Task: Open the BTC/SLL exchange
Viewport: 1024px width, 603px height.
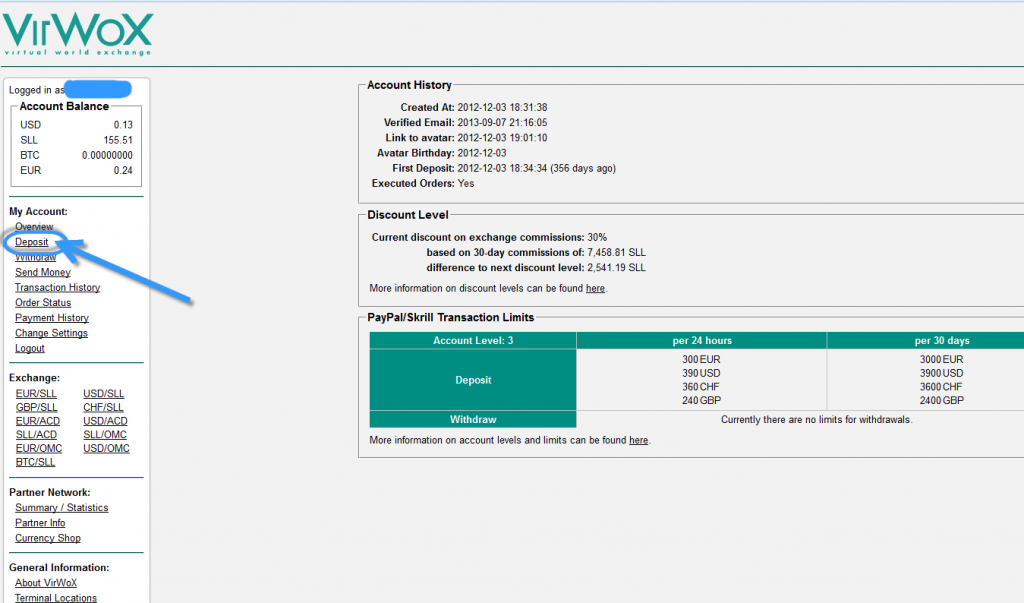Action: [x=35, y=462]
